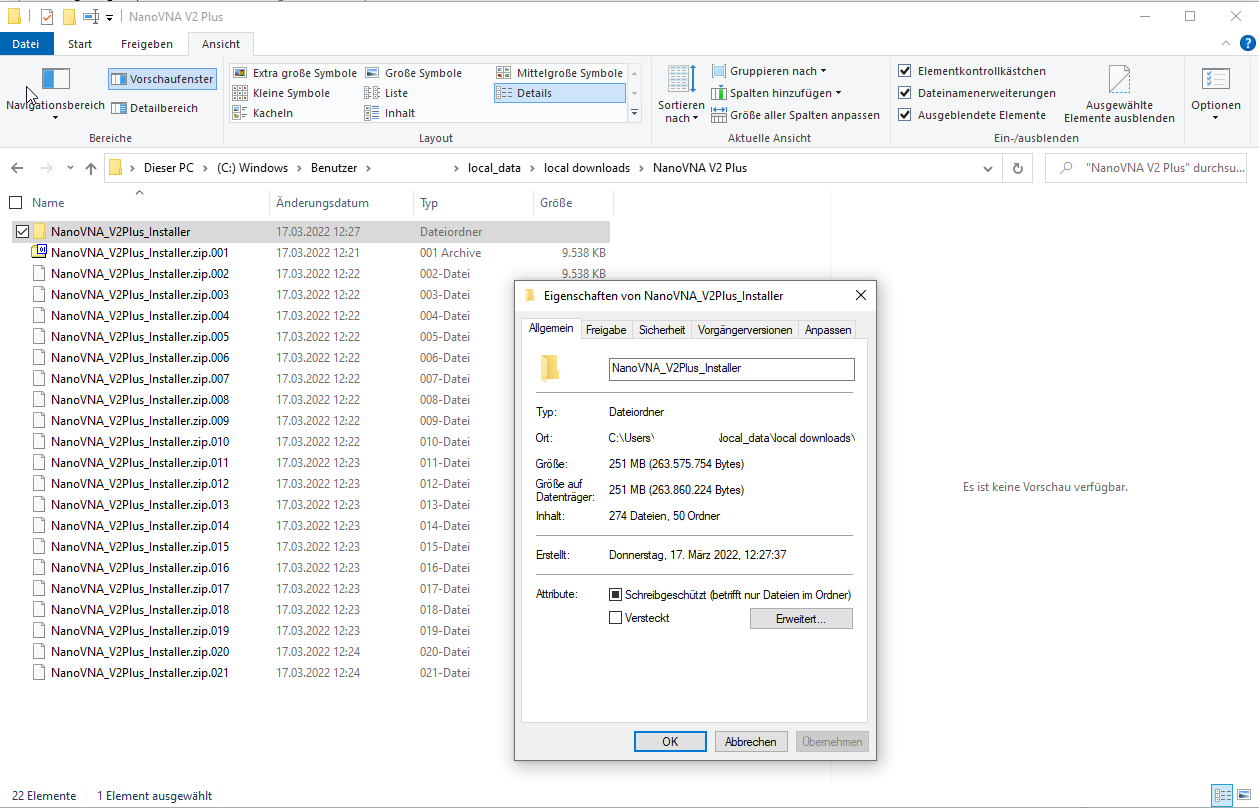Screen dimensions: 1259x808
Task: Click the Dieser PC breadcrumb
Action: (169, 168)
